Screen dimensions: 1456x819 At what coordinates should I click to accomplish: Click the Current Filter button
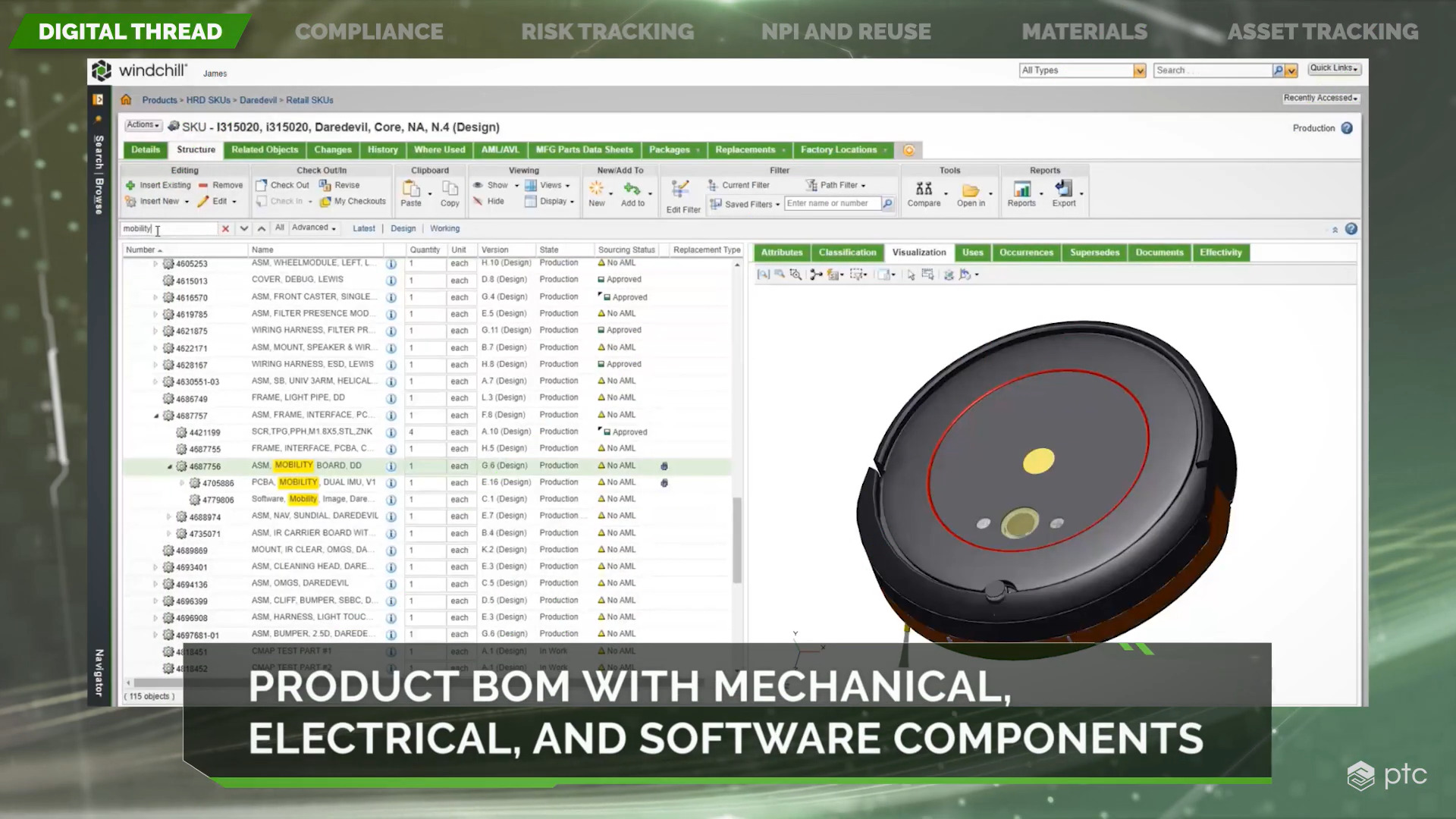739,185
